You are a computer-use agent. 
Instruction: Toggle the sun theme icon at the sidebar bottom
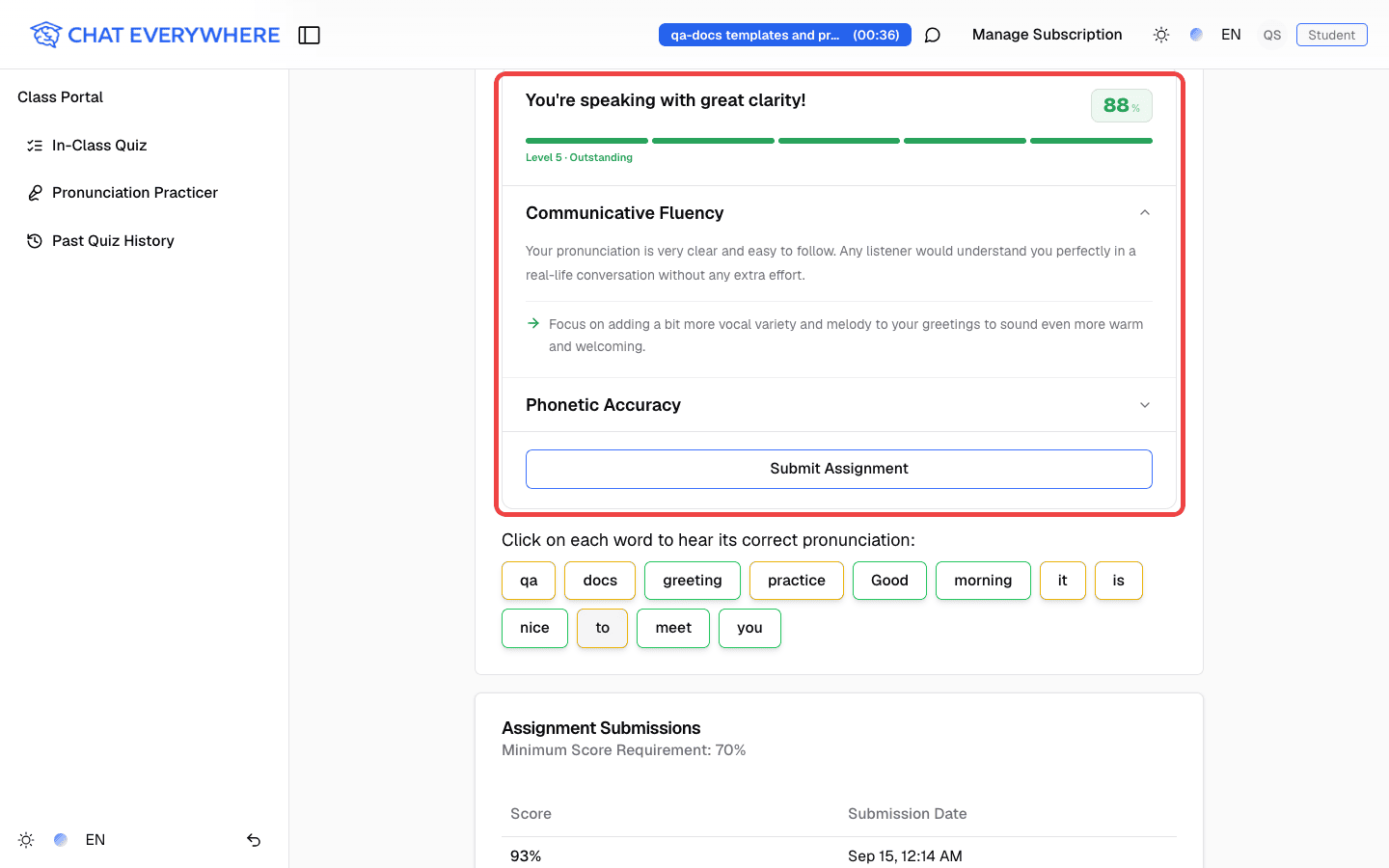pyautogui.click(x=26, y=840)
